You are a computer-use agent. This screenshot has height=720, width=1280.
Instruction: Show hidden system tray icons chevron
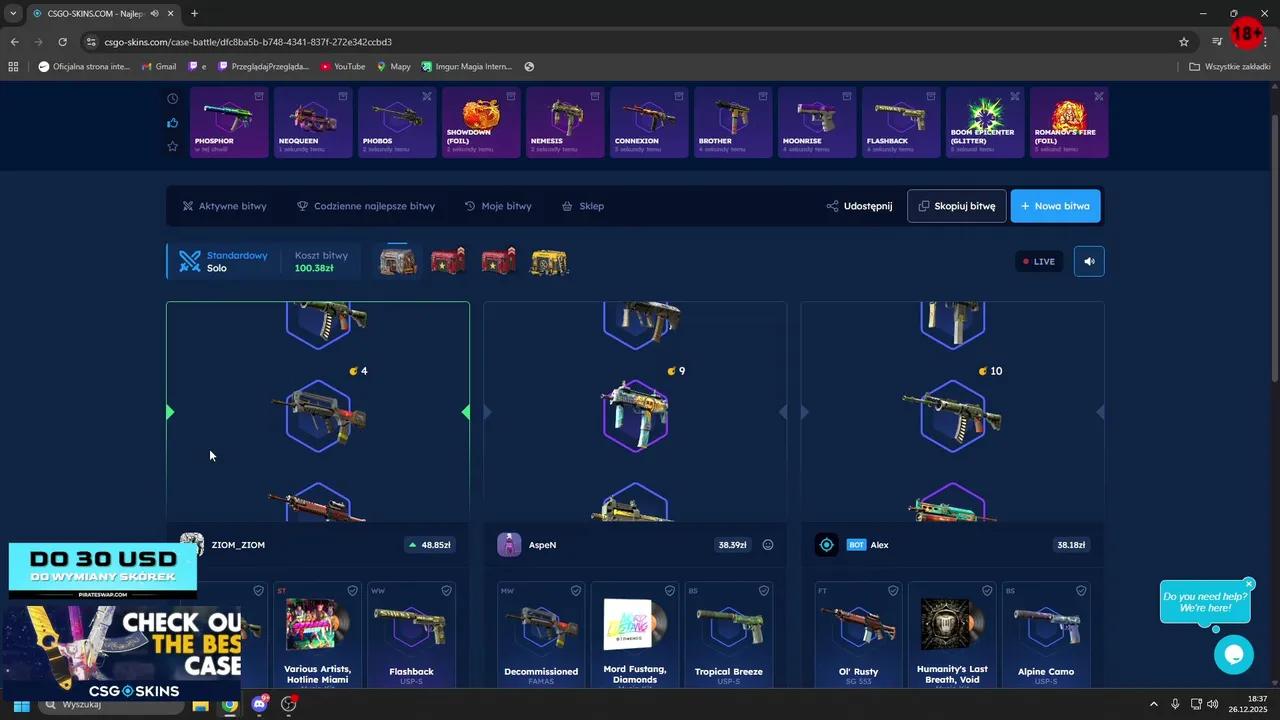[x=1153, y=704]
